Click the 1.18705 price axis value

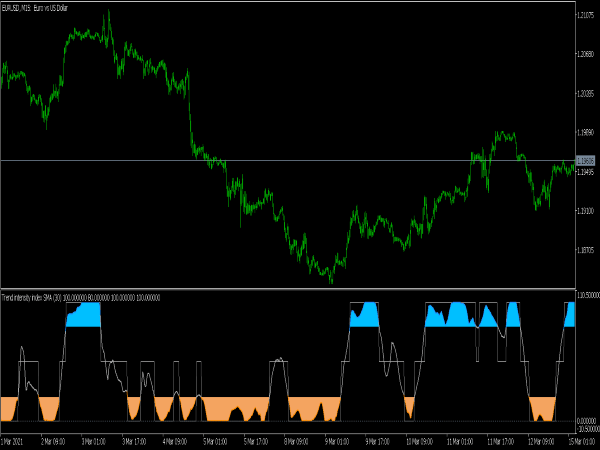coord(585,250)
